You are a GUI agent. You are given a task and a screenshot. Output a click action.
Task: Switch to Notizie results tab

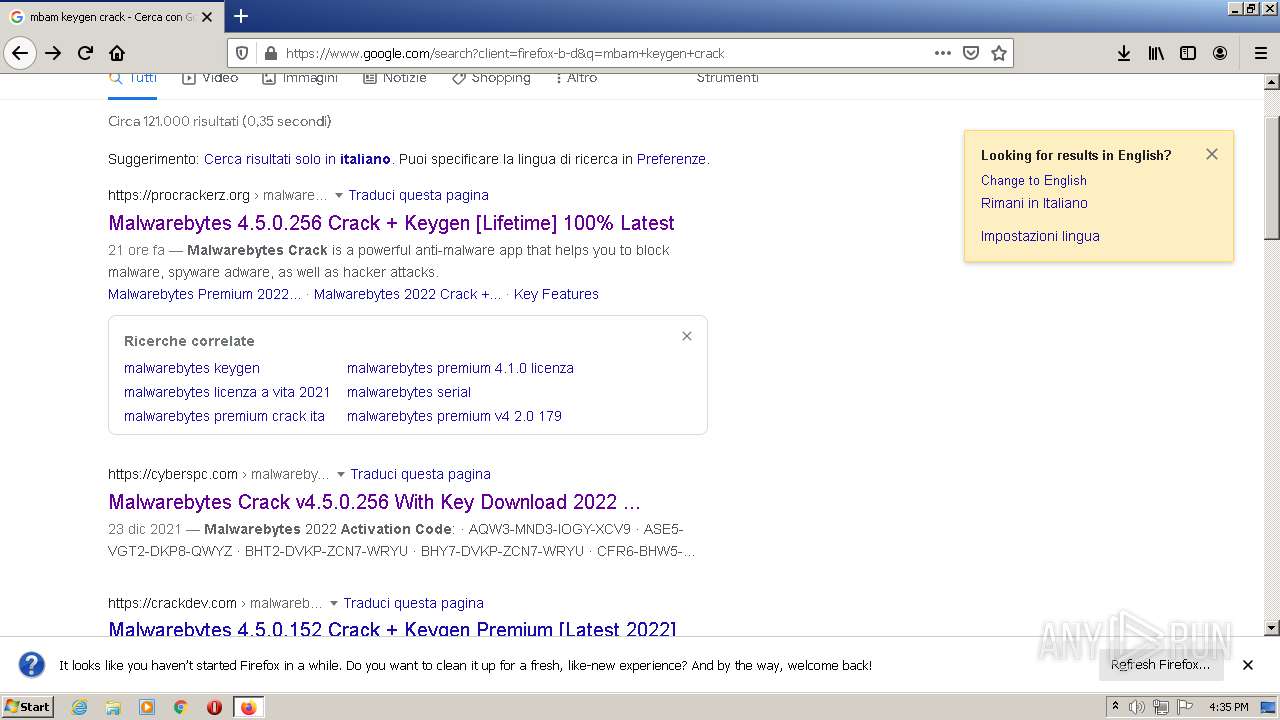pos(395,78)
